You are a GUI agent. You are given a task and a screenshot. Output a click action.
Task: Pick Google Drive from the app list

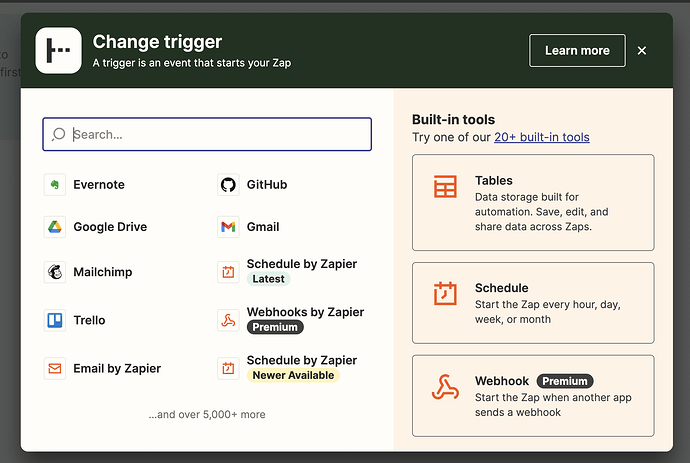point(110,227)
